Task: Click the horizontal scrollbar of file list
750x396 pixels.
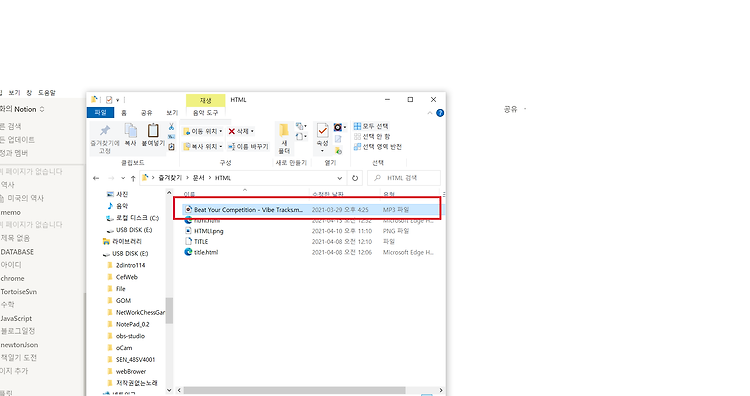Action: tap(294, 390)
